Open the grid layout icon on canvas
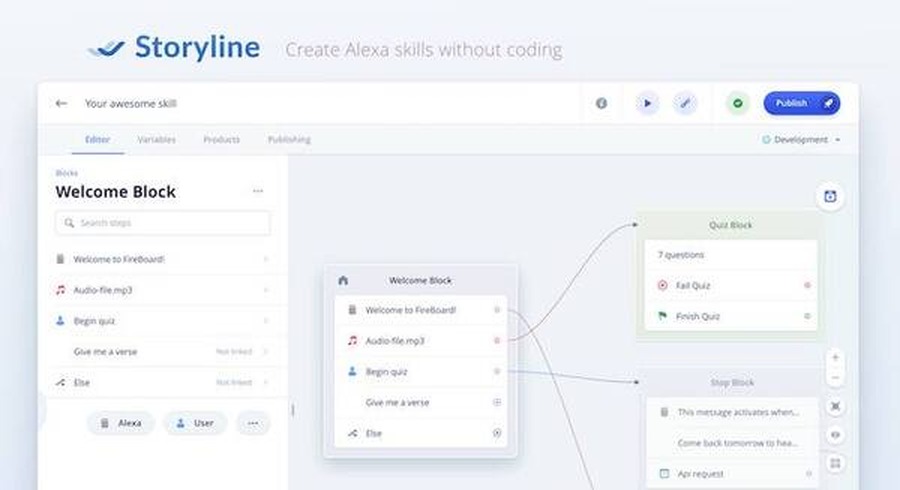Viewport: 900px width, 490px height. [x=835, y=463]
